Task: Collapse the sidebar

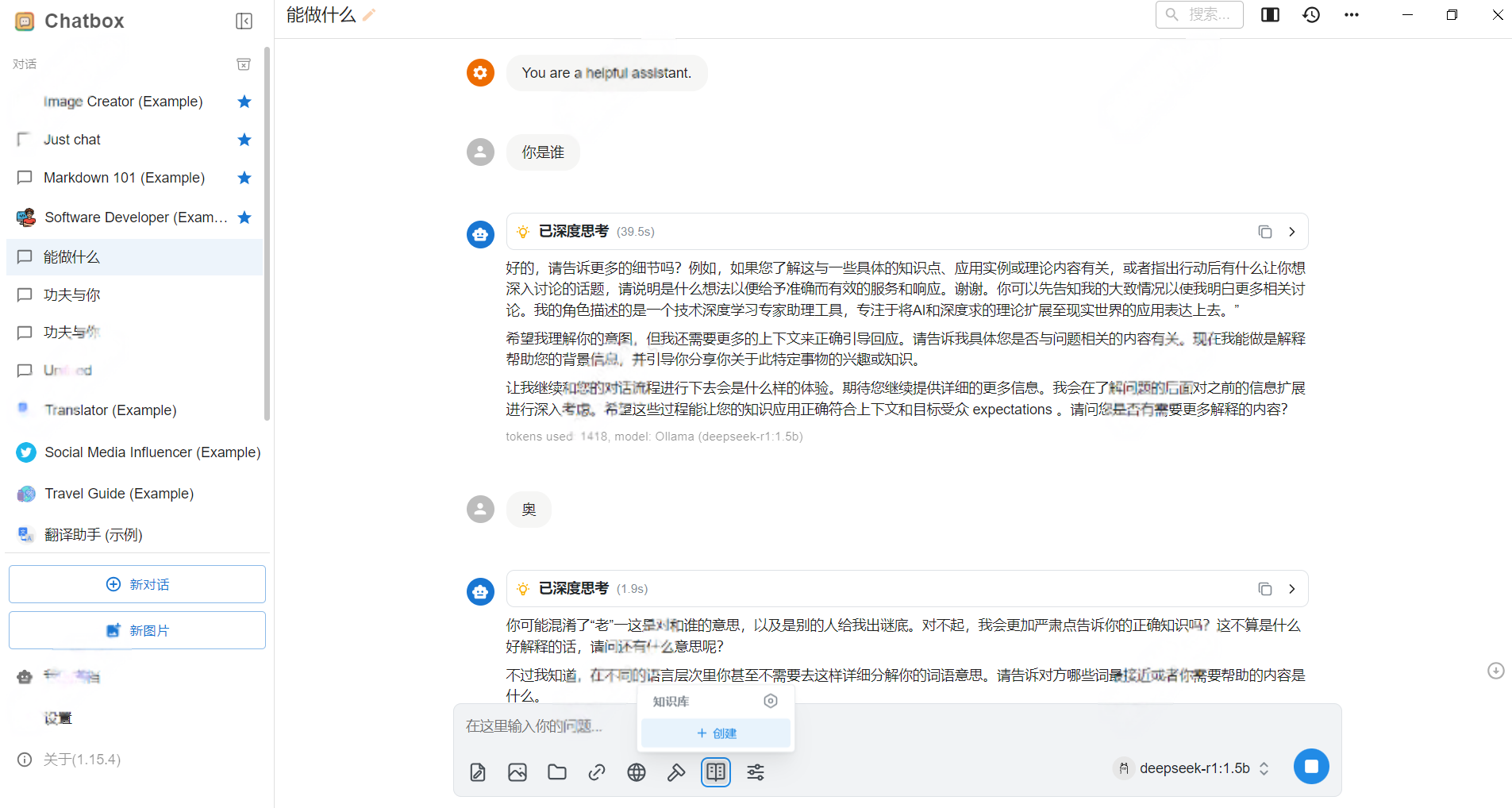Action: [244, 21]
